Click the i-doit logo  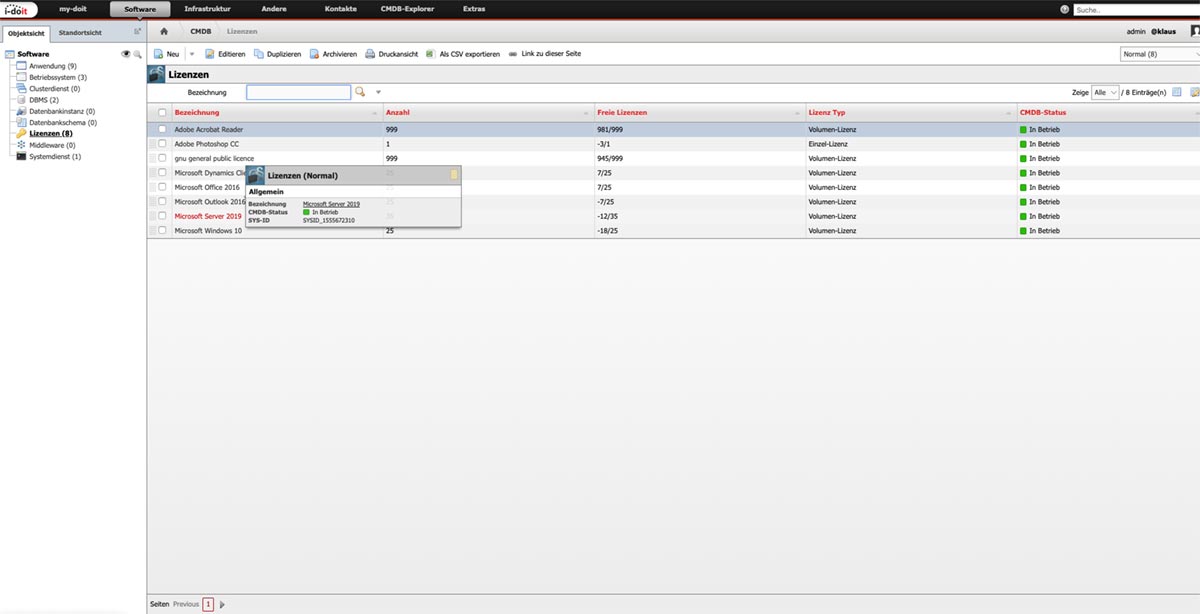pyautogui.click(x=21, y=9)
